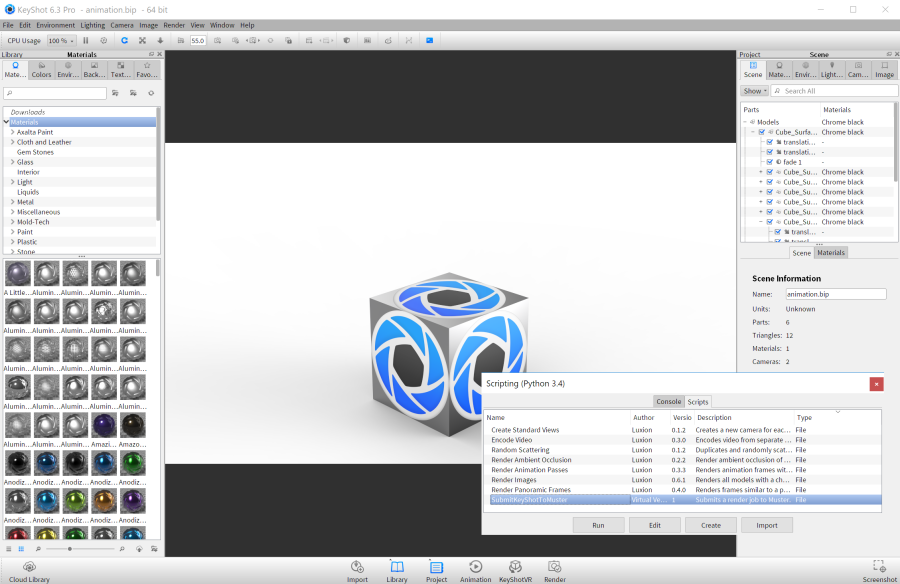900x584 pixels.
Task: Open the Animation timeline
Action: (475, 571)
